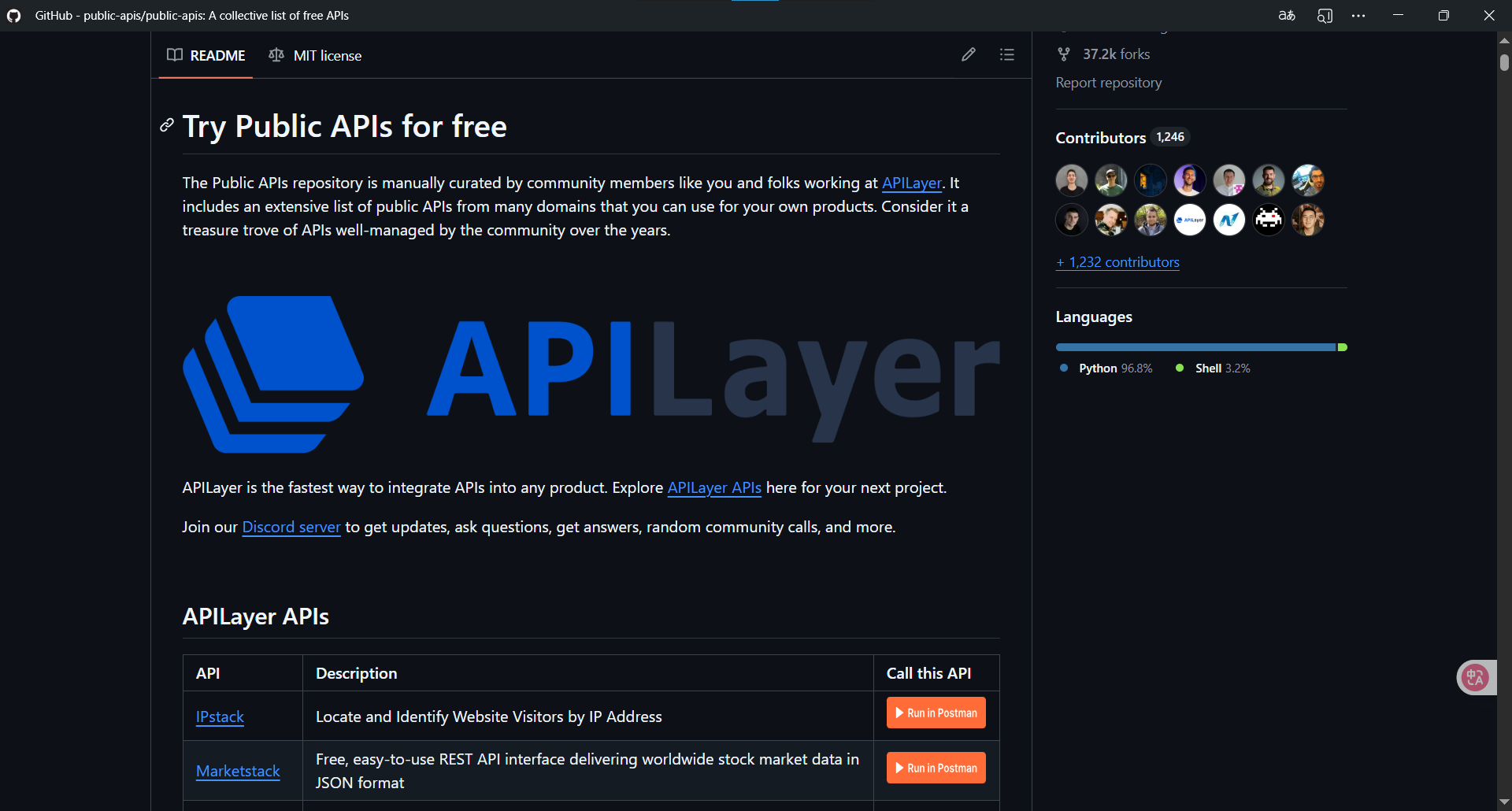1512x811 pixels.
Task: Switch to the MIT license tab
Action: (315, 55)
